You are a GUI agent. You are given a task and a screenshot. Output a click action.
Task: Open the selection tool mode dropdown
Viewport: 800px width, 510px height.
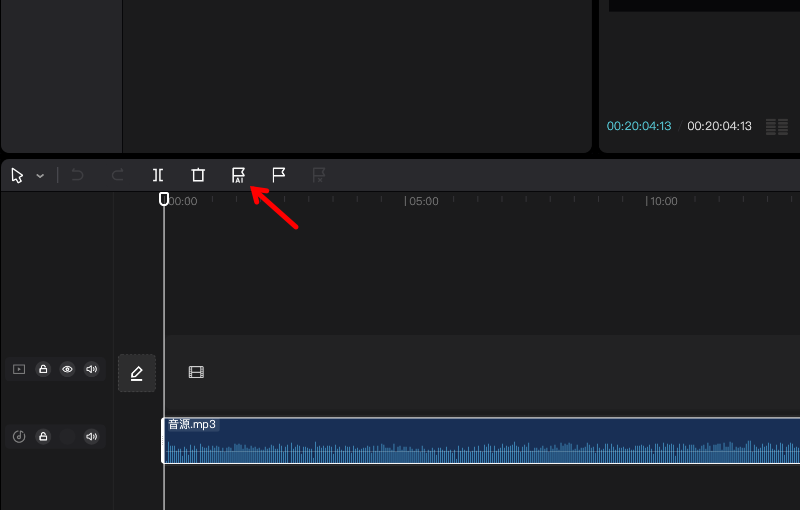point(40,176)
